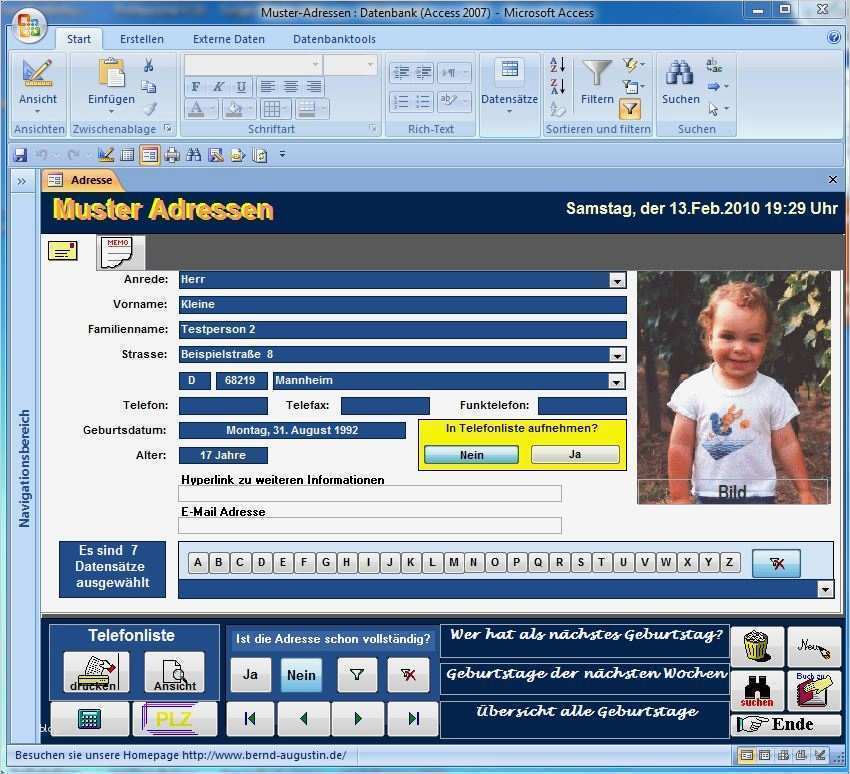Switch to the Erstellen ribbon tab
This screenshot has width=850, height=774.
tap(141, 38)
